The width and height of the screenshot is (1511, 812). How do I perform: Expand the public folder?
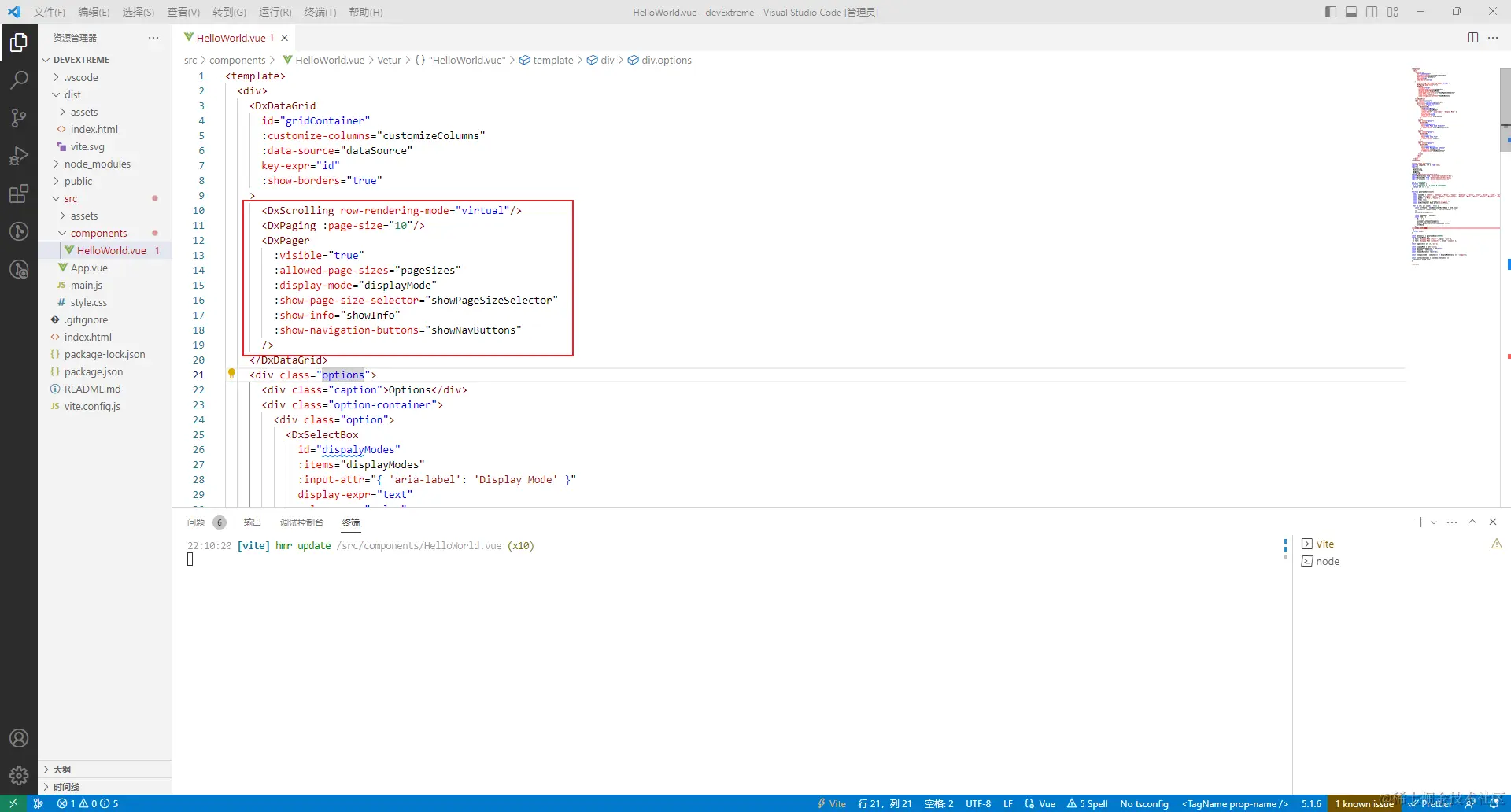pyautogui.click(x=105, y=181)
